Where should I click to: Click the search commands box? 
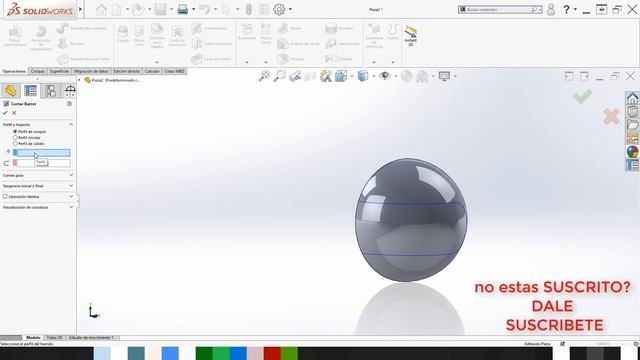coord(500,9)
